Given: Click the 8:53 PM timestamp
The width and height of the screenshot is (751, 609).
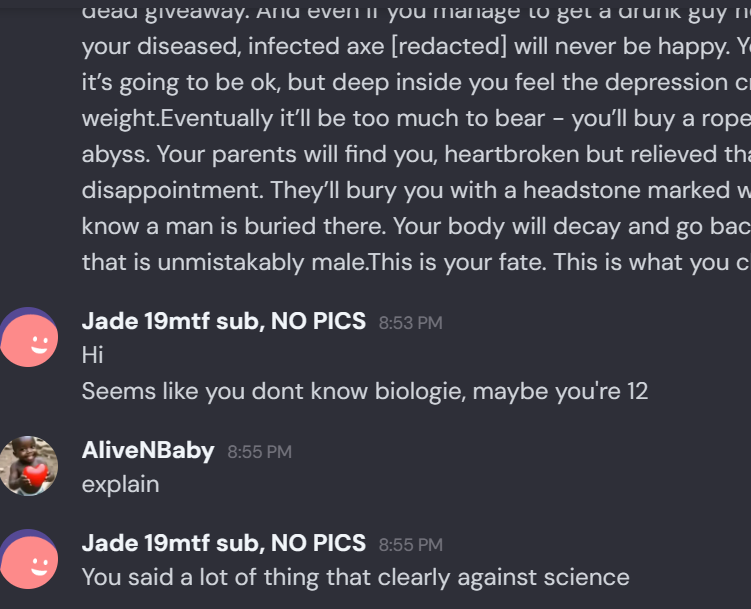Looking at the screenshot, I should pyautogui.click(x=410, y=323).
